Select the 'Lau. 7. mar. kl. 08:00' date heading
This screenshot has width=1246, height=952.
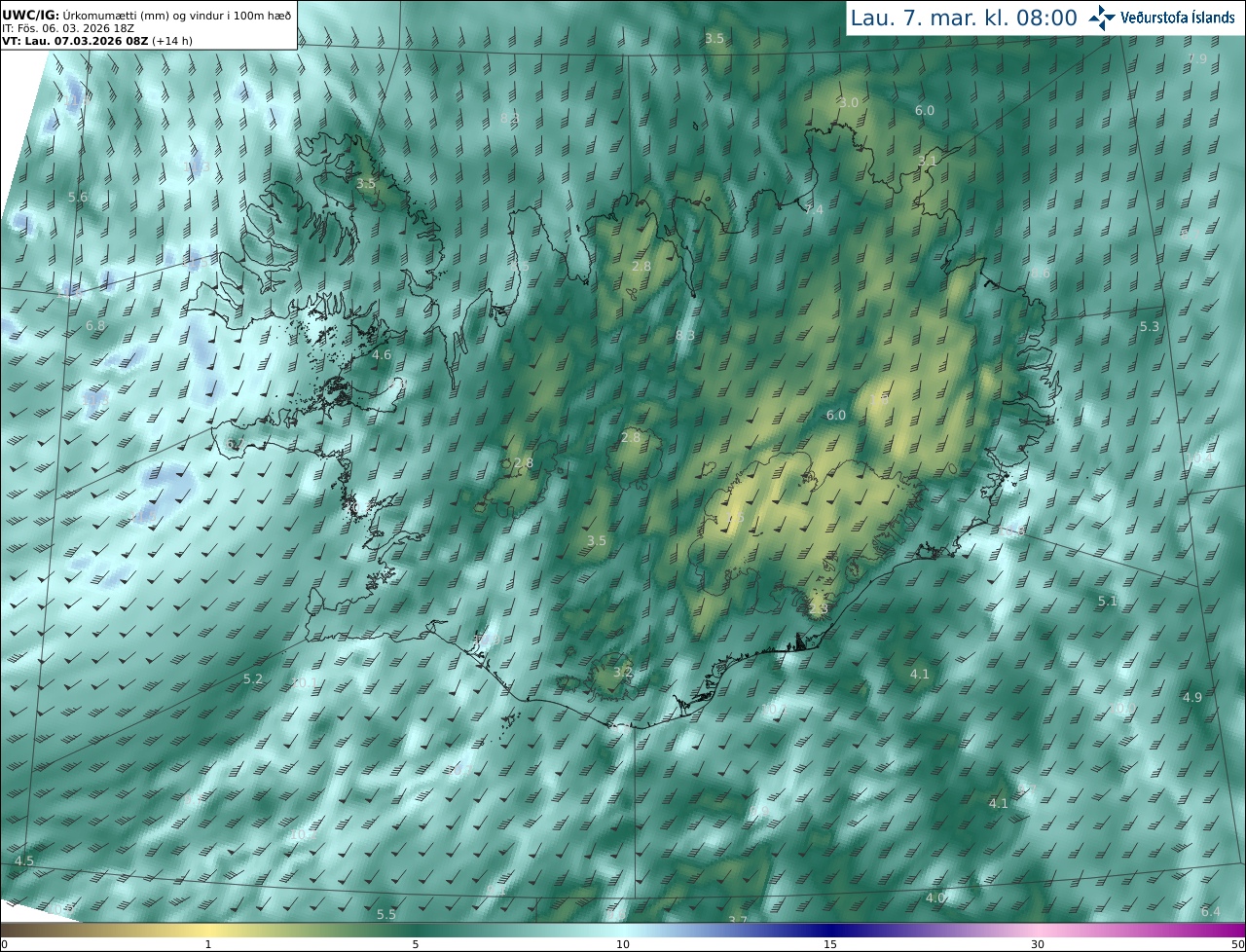964,18
